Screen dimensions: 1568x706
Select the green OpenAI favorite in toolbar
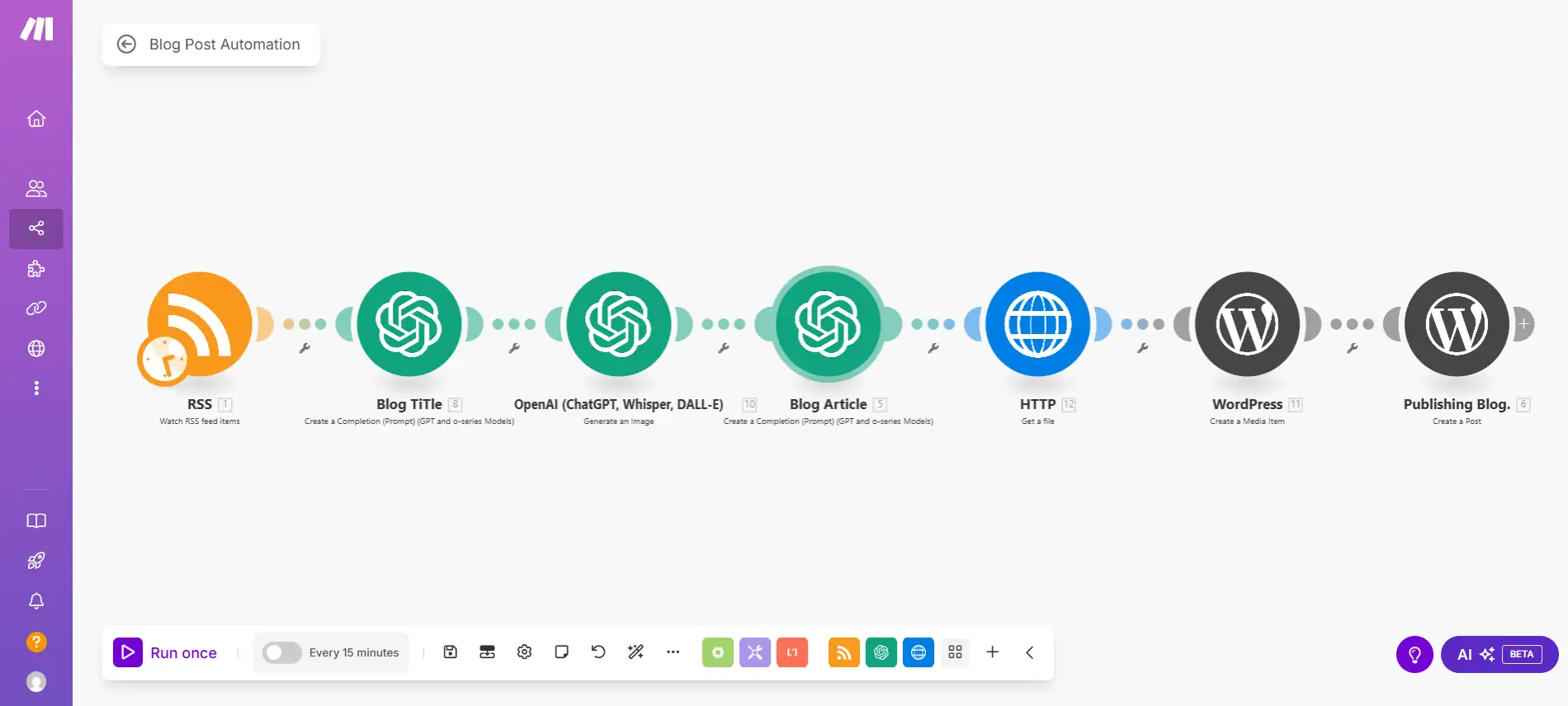pos(881,652)
